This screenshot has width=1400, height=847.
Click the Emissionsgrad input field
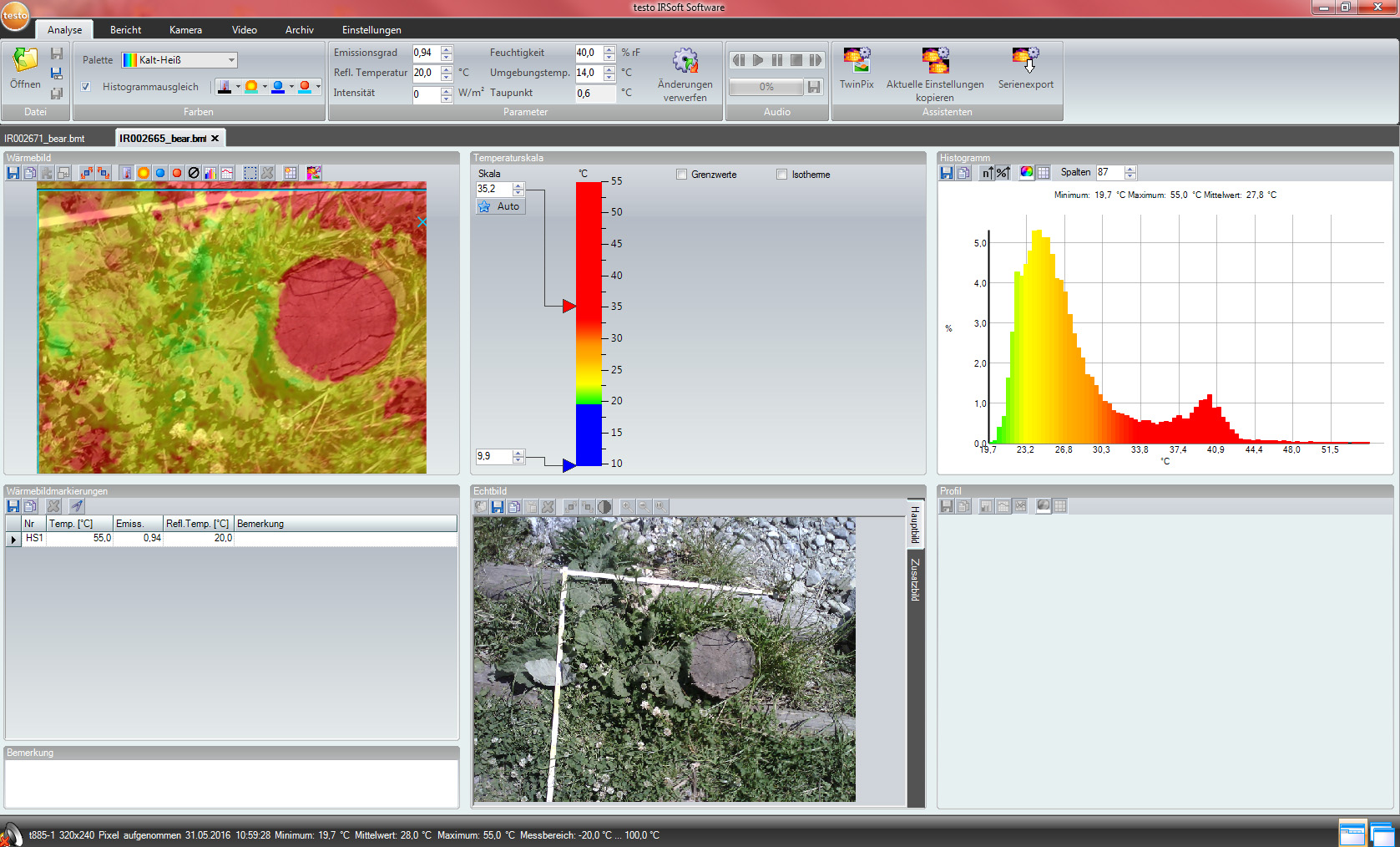pyautogui.click(x=426, y=53)
